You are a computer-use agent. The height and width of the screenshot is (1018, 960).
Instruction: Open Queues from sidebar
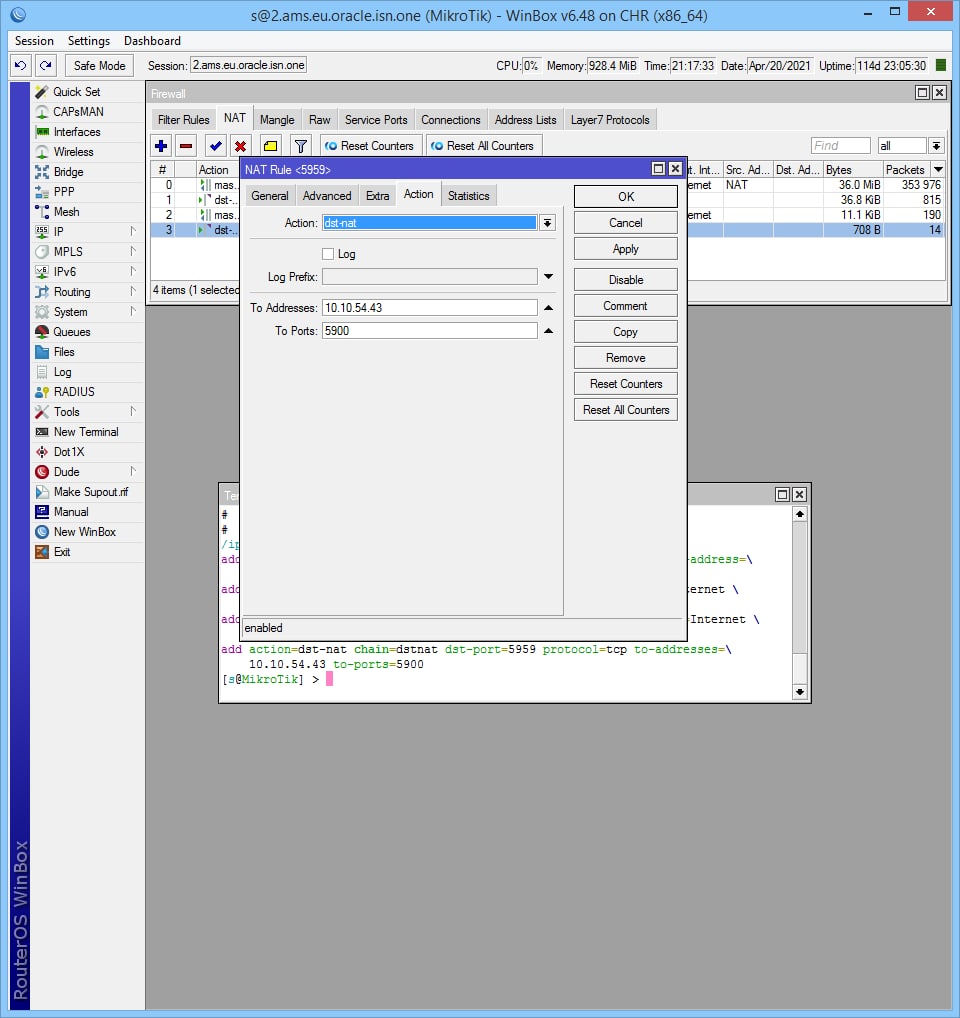pos(71,332)
